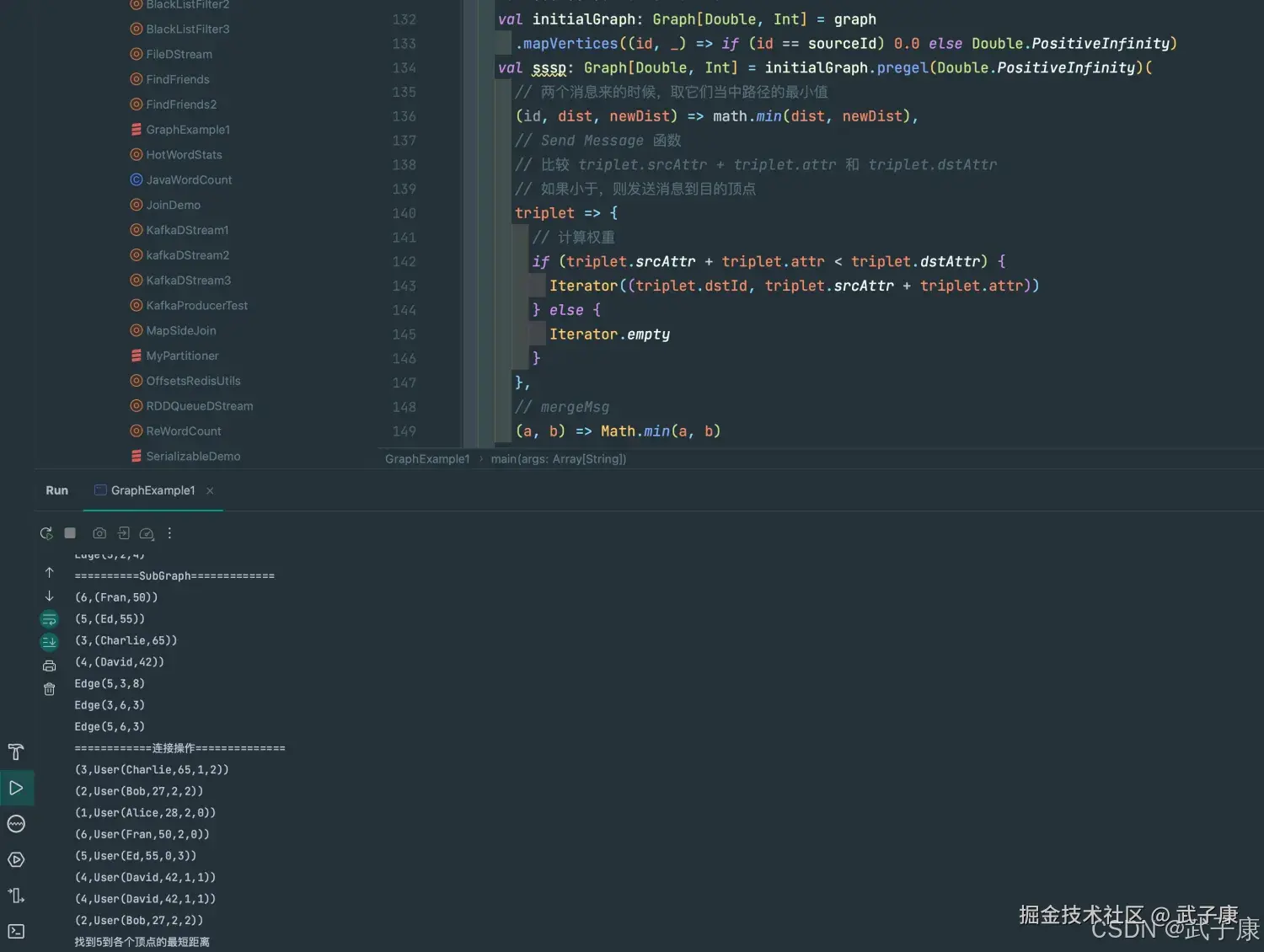Click the Run panel title label
Screen dimensions: 1264x952
56,490
